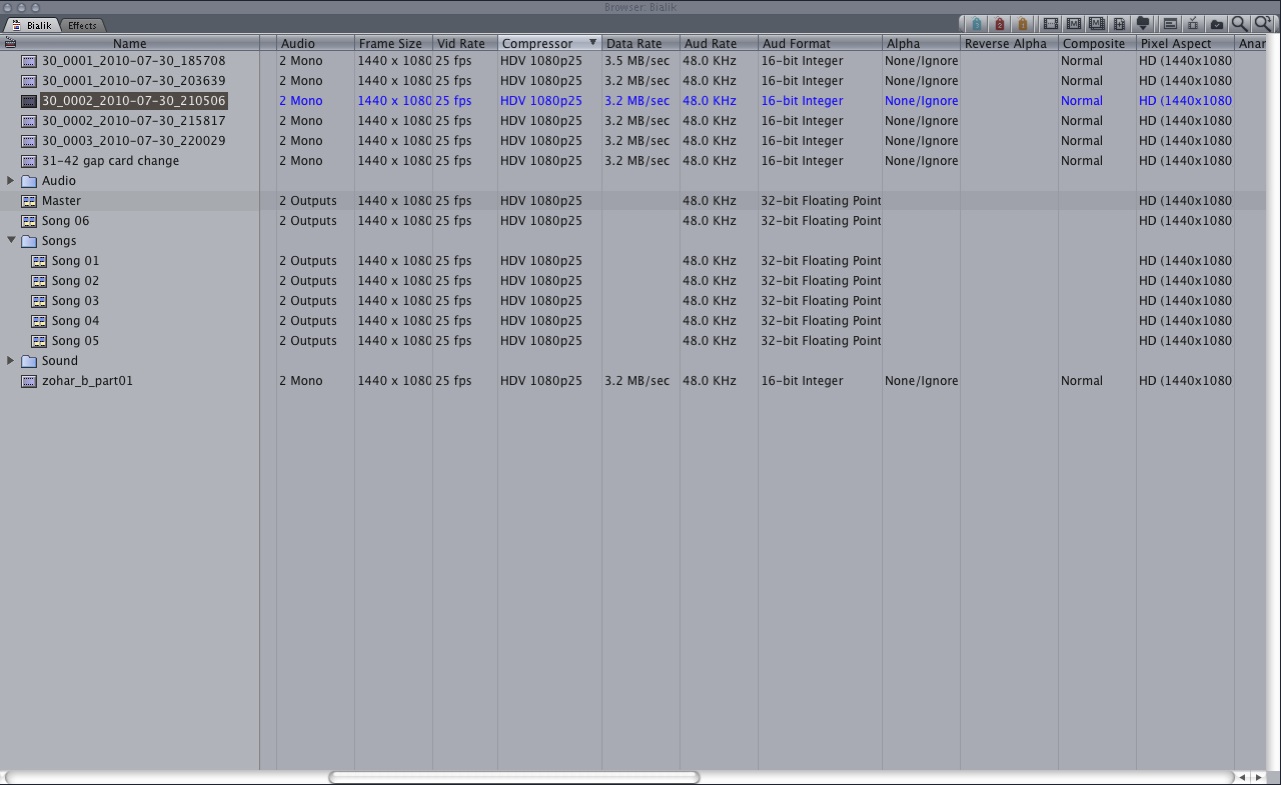Viewport: 1281px width, 785px height.
Task: Select the Master sequence
Action: tap(61, 201)
